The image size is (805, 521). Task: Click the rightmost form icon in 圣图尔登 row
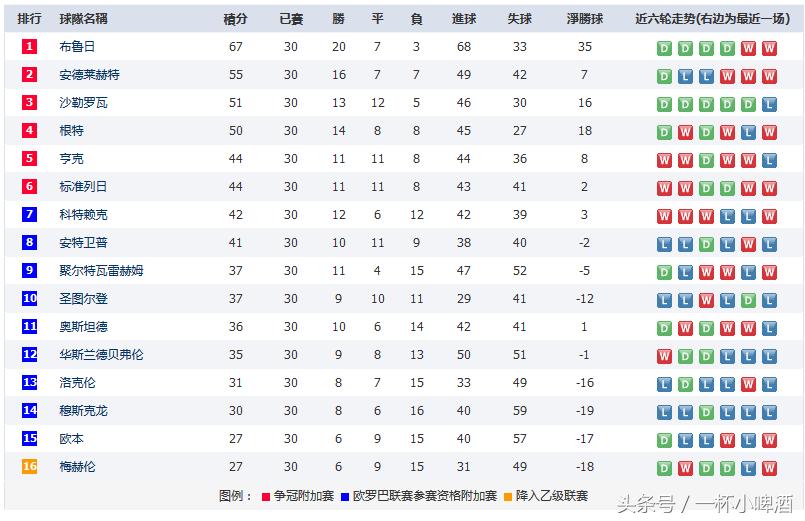point(769,300)
